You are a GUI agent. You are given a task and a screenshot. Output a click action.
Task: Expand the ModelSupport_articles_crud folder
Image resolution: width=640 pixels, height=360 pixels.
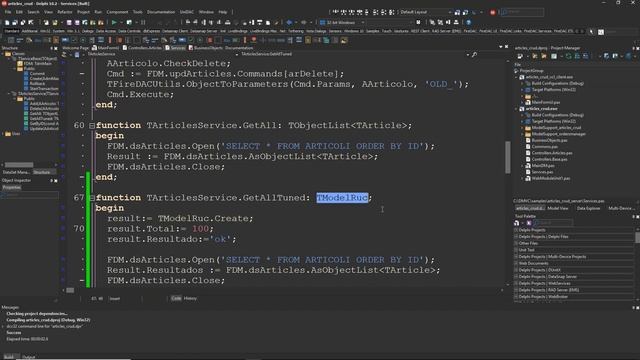pos(522,128)
